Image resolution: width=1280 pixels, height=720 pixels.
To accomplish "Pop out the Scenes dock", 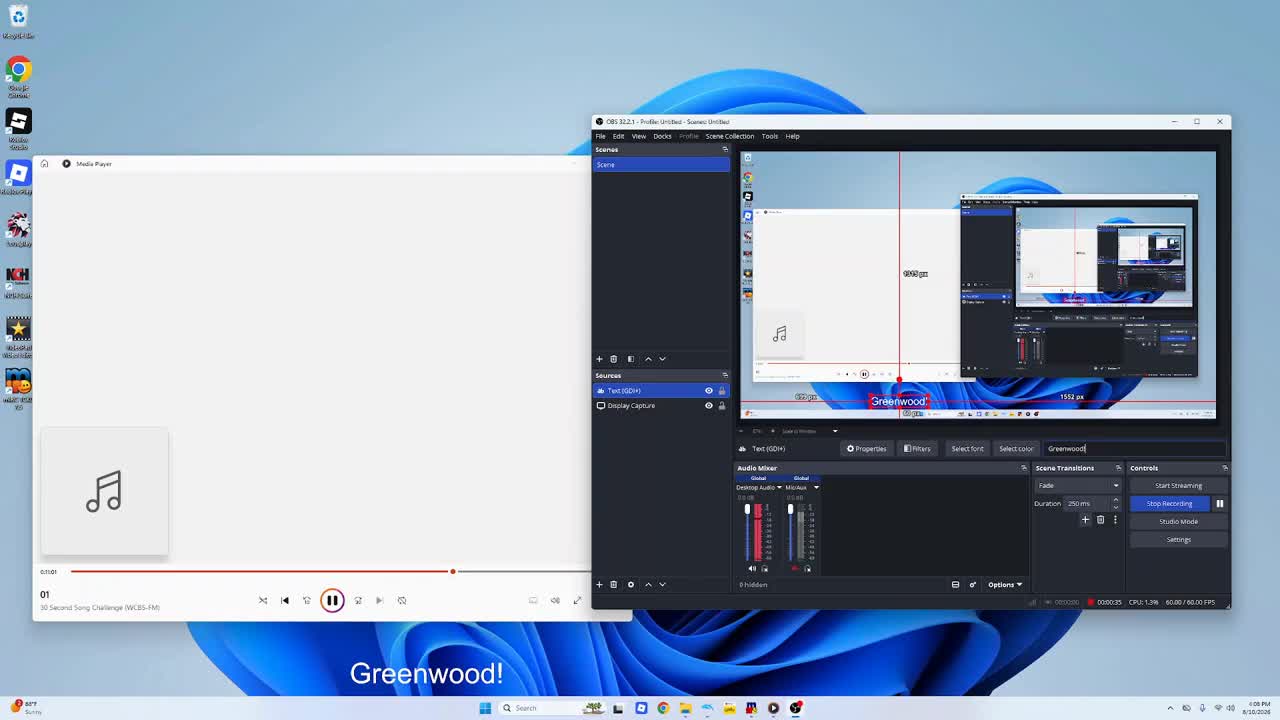I will 725,150.
